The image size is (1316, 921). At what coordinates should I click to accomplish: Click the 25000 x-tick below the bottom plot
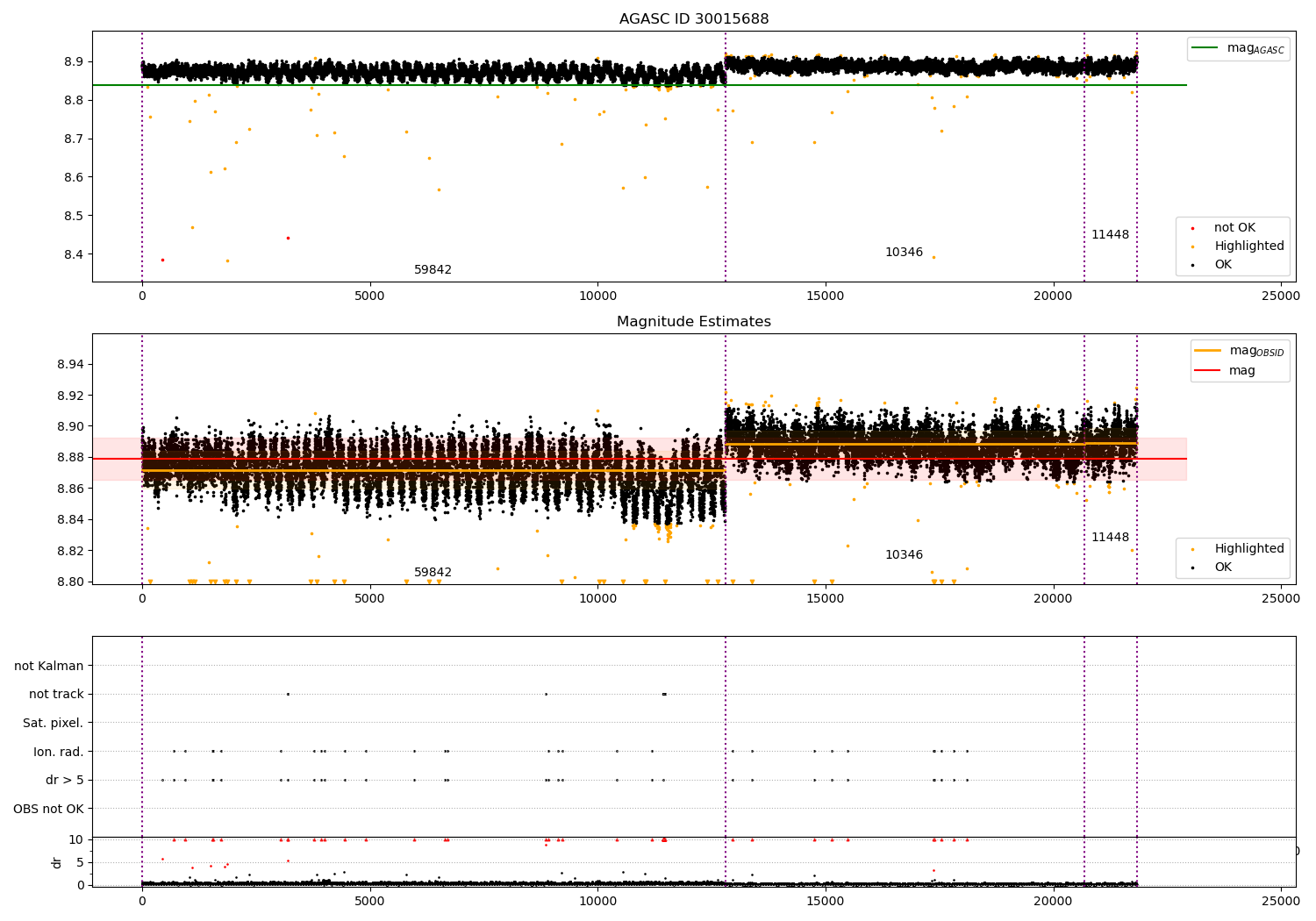pos(1281,900)
